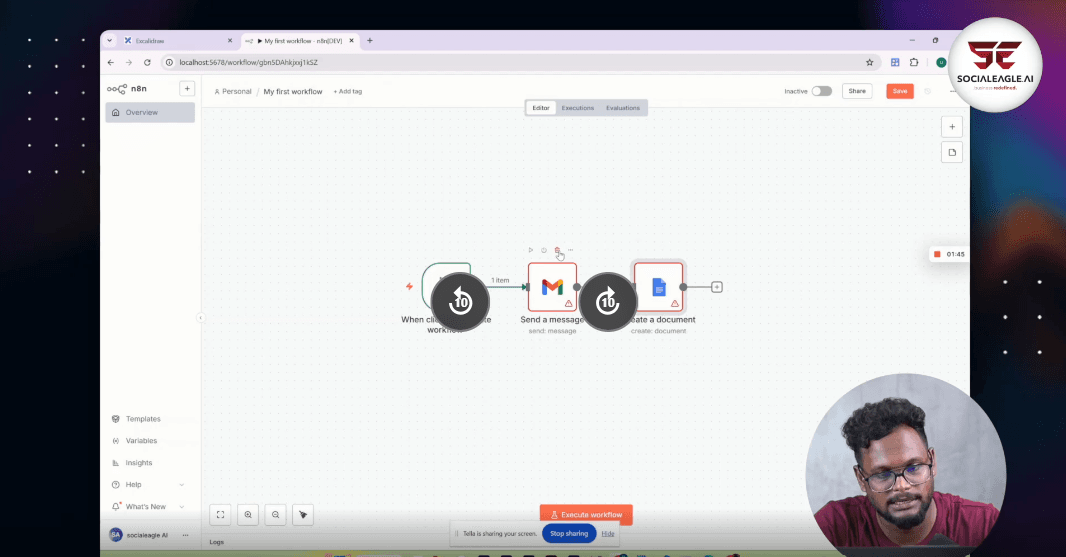
Task: Open the browser profile avatar
Action: 941,63
